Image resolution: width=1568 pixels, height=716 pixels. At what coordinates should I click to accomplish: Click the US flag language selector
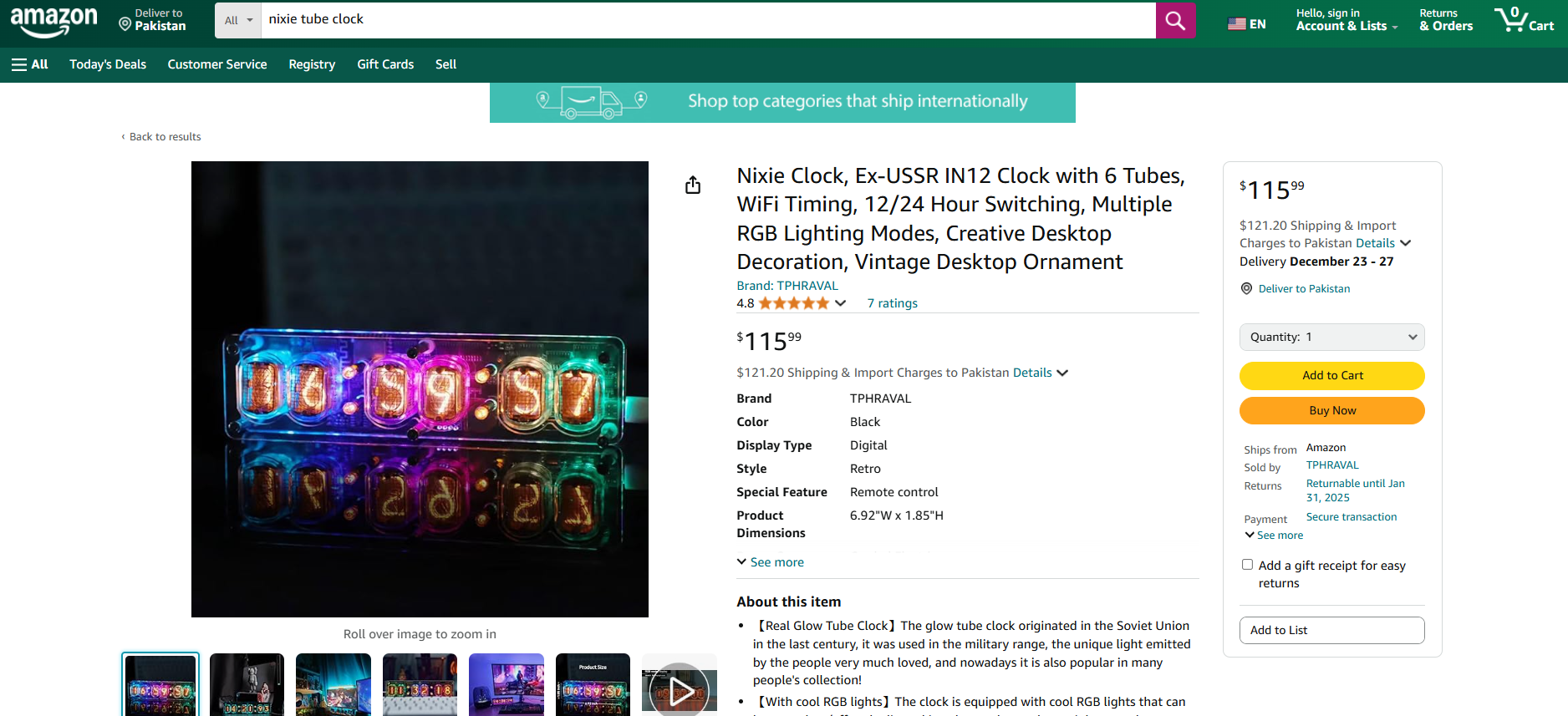click(x=1246, y=24)
